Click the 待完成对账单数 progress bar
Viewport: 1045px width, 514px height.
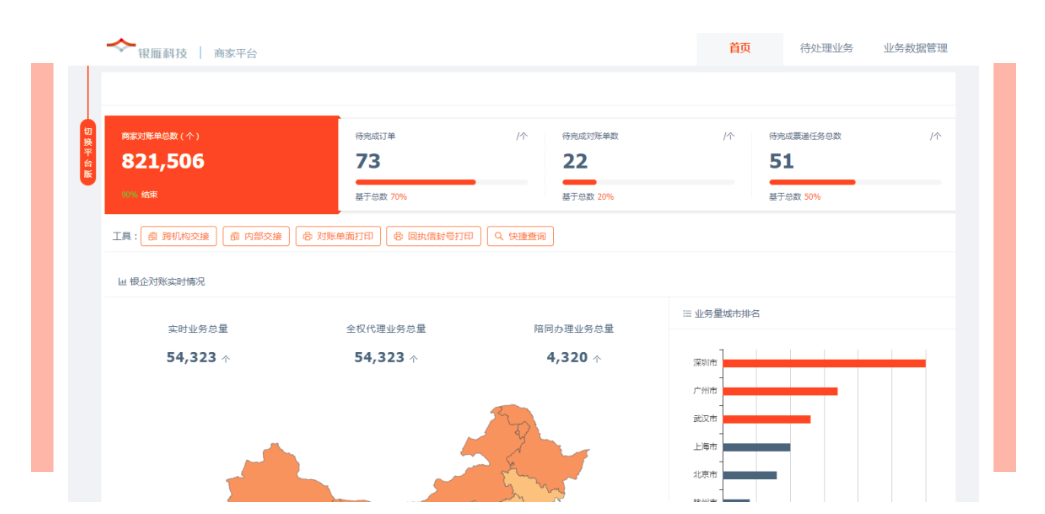click(x=648, y=182)
